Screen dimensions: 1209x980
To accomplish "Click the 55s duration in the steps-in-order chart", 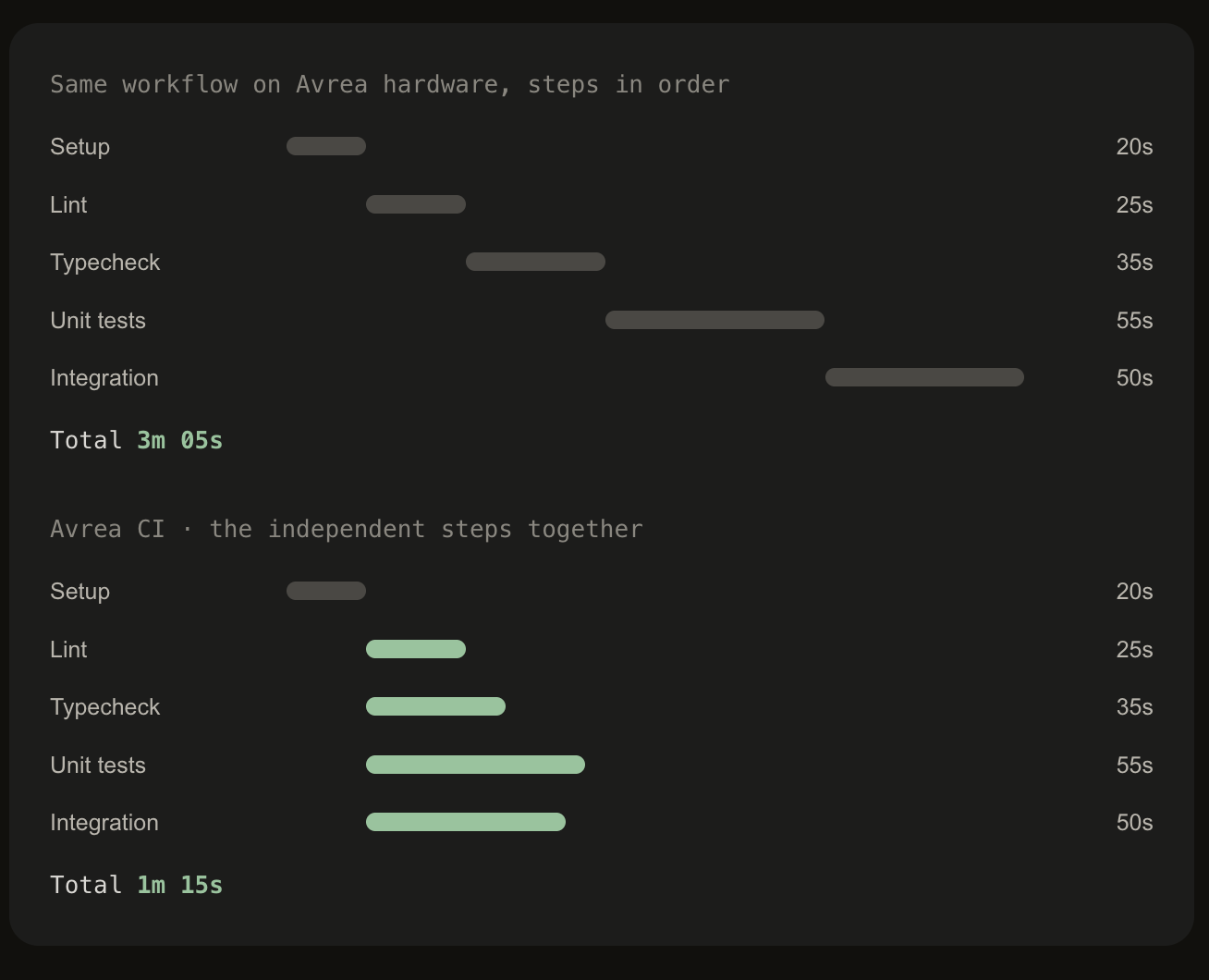I will [x=1134, y=321].
